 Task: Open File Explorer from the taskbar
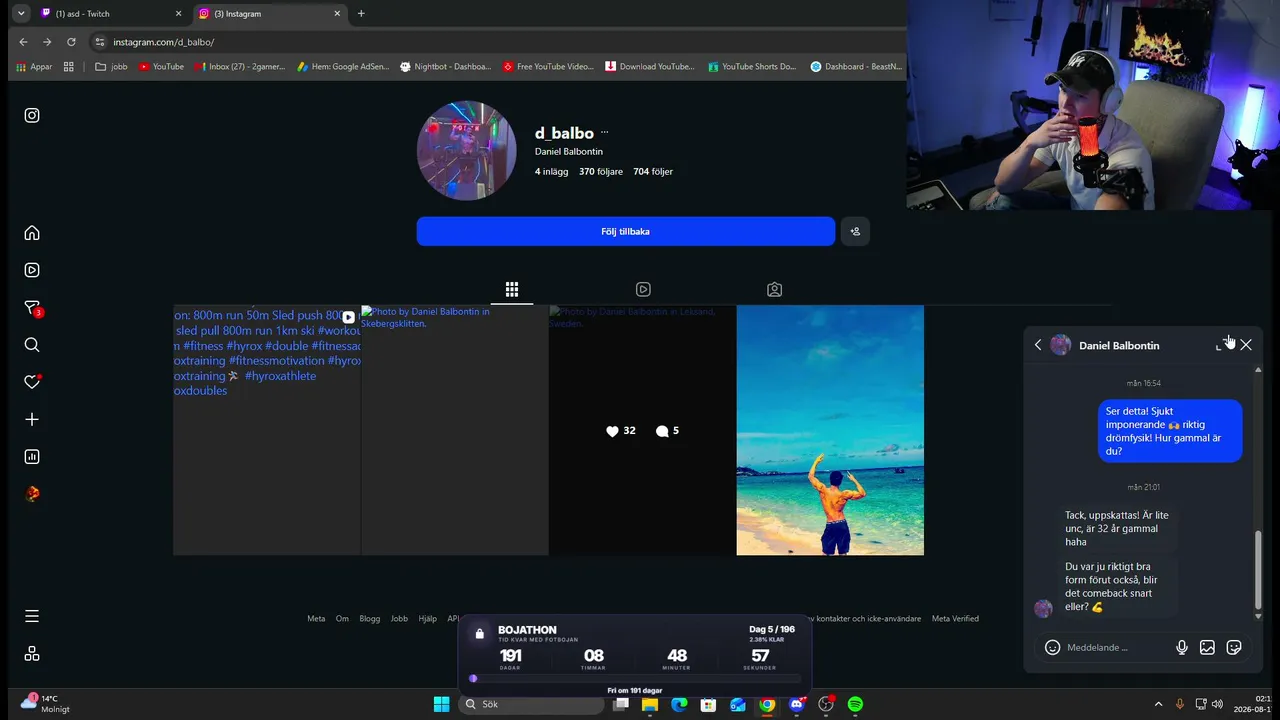(650, 704)
